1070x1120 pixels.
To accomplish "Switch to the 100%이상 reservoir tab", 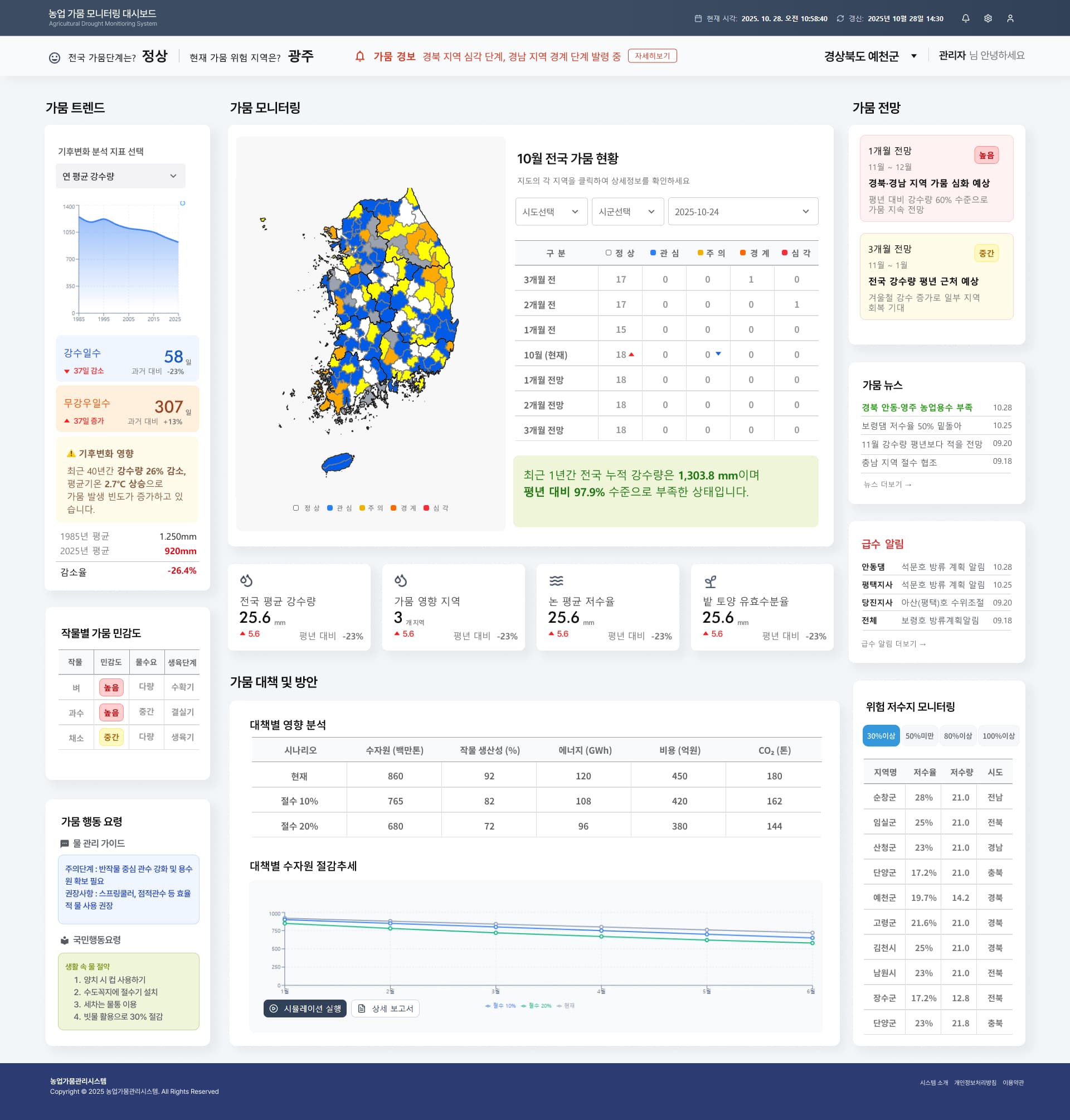I will 998,735.
